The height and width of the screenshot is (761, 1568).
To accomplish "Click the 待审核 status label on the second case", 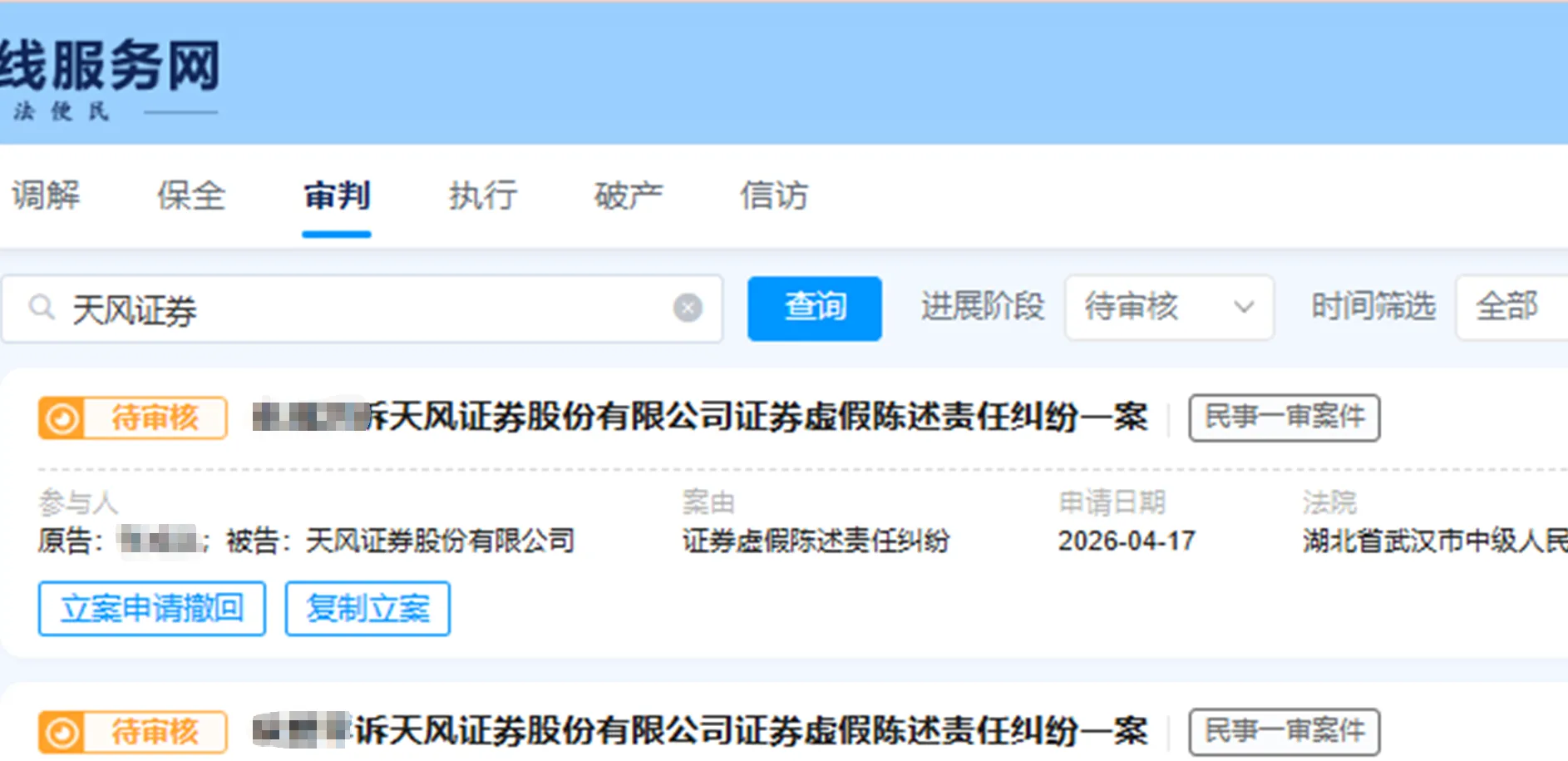I will coord(155,732).
